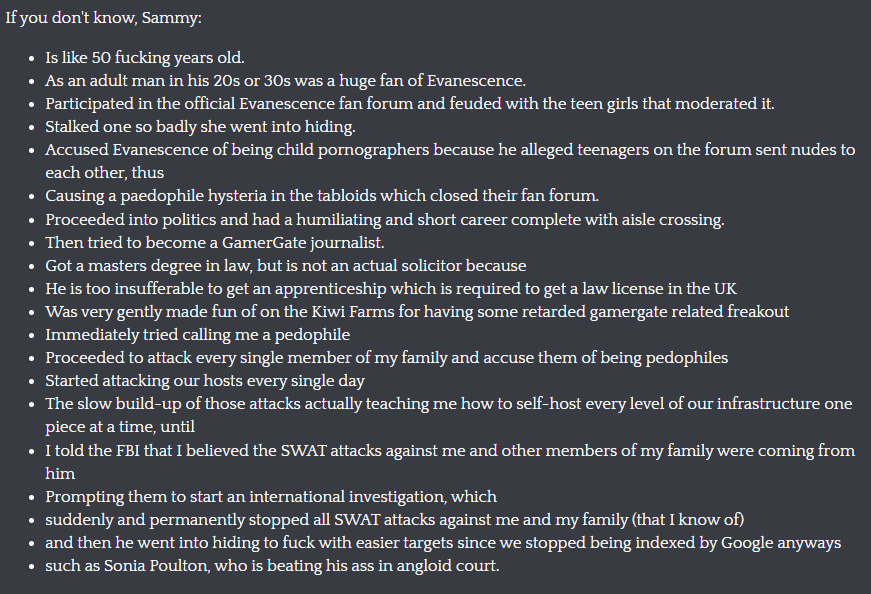Click the line about an international investigation

click(271, 497)
